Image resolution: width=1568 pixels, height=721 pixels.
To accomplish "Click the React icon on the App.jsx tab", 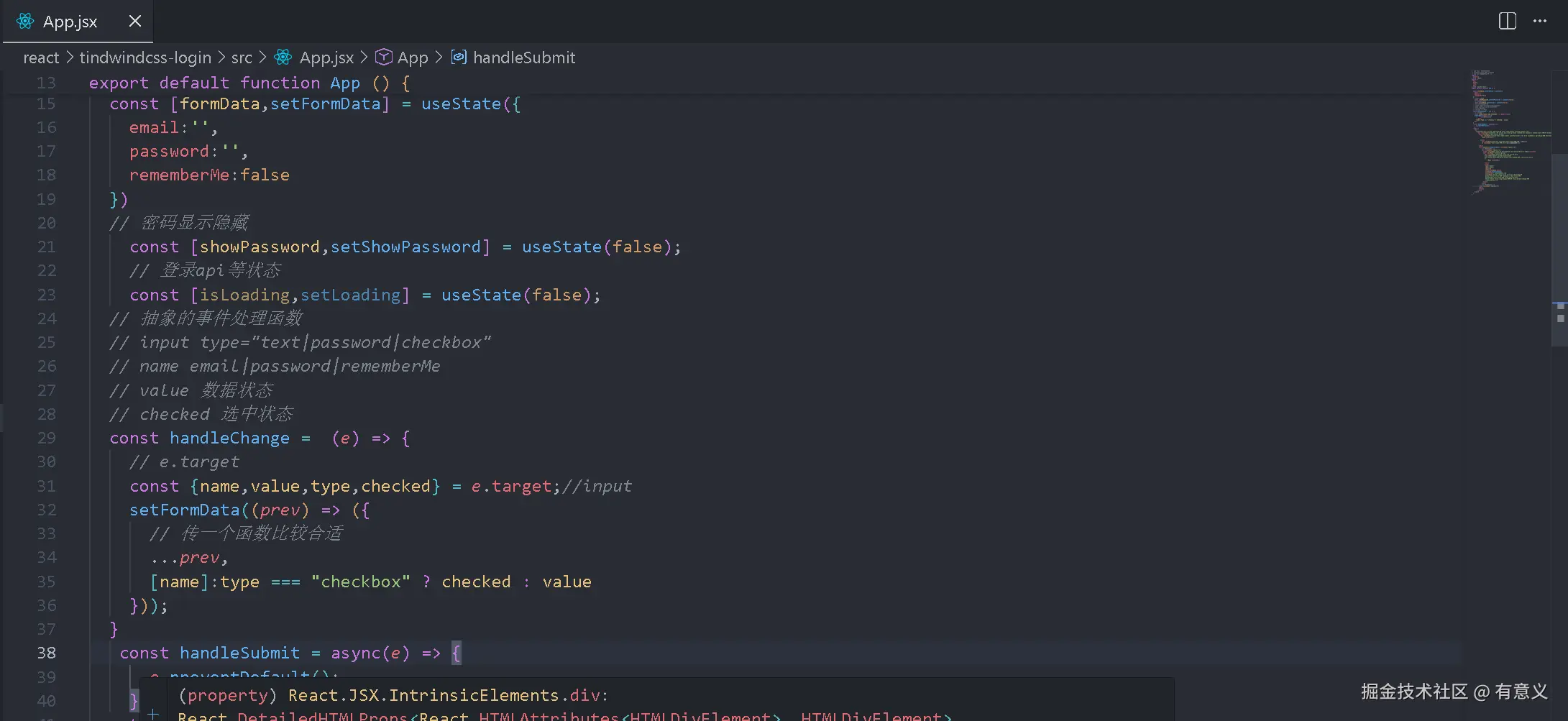I will (x=25, y=22).
